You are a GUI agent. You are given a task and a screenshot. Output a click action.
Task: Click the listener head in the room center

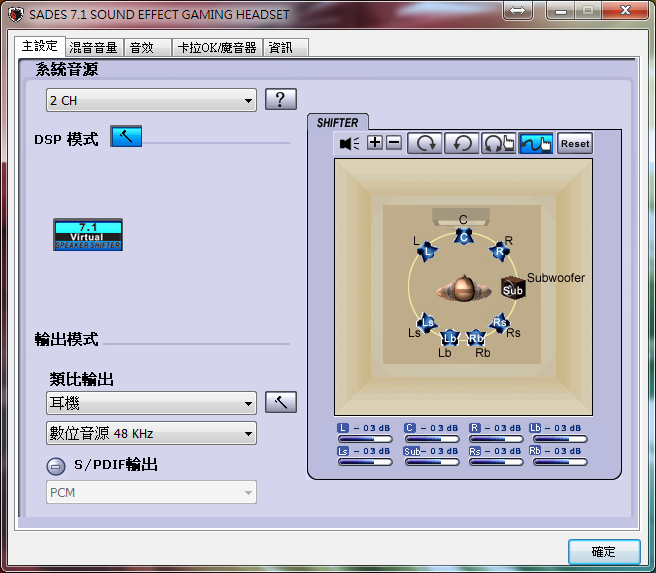click(464, 289)
